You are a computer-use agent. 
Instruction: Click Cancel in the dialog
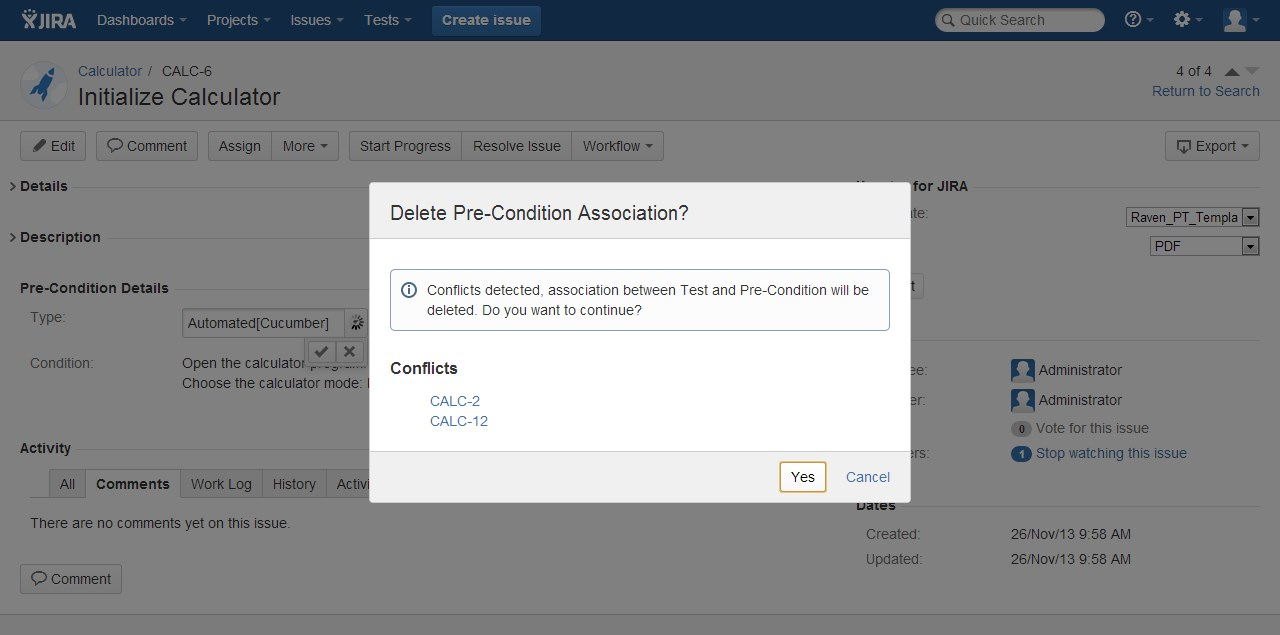[868, 477]
